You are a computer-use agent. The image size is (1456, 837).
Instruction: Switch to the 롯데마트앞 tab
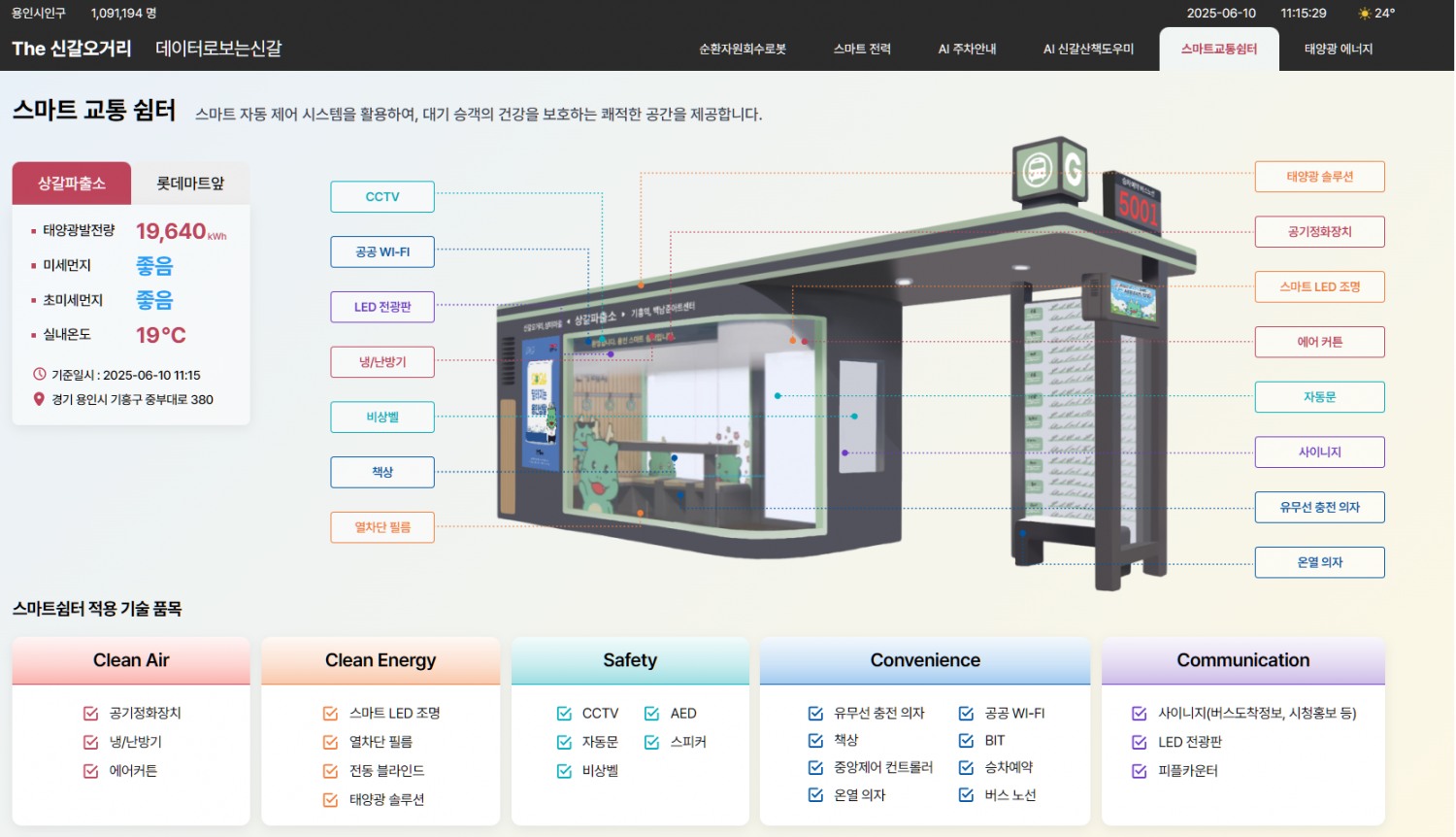coord(190,183)
